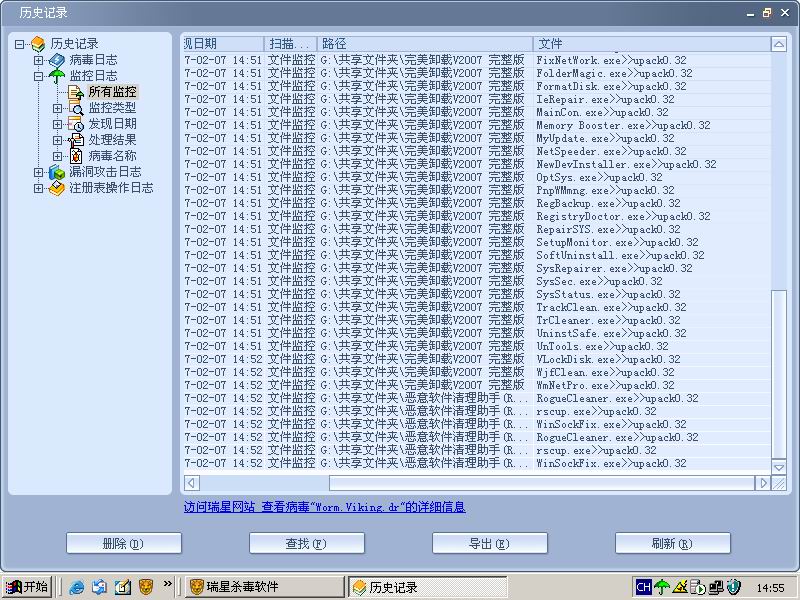Click the yellow warning tray icon

[680, 587]
